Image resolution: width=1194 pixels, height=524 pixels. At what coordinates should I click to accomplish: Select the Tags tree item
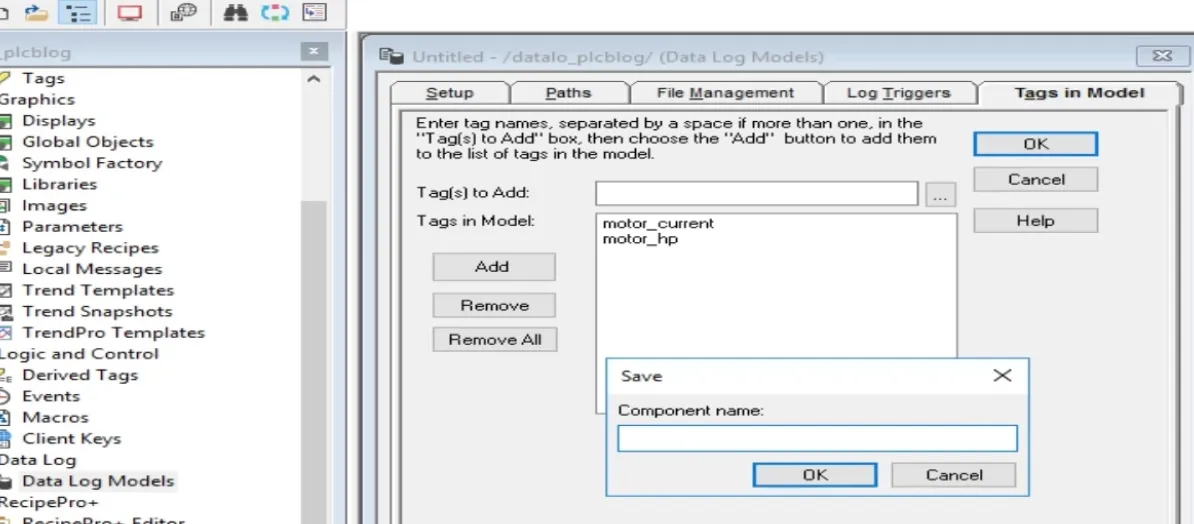[x=43, y=78]
